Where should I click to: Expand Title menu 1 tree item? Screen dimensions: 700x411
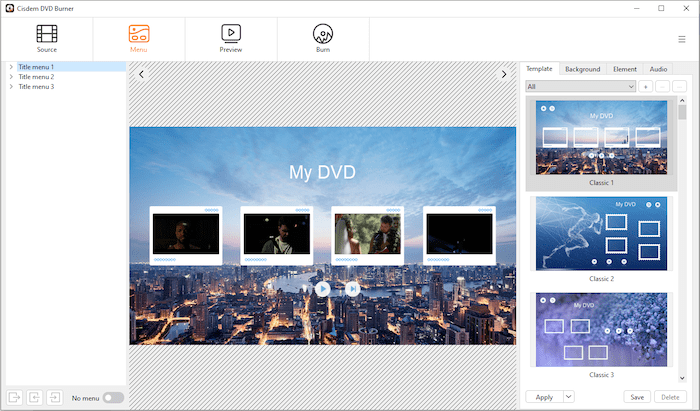[10, 67]
